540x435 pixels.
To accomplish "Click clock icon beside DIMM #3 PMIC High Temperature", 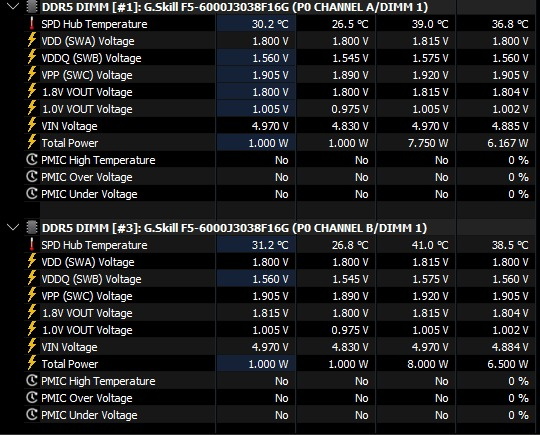I will pos(32,381).
